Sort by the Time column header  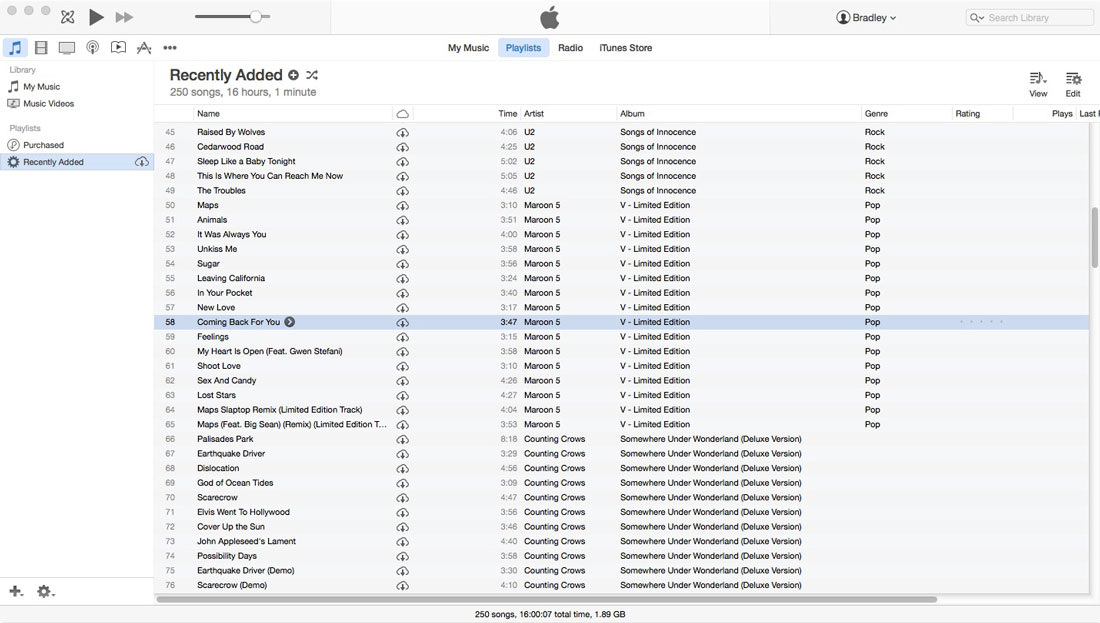[x=508, y=114]
